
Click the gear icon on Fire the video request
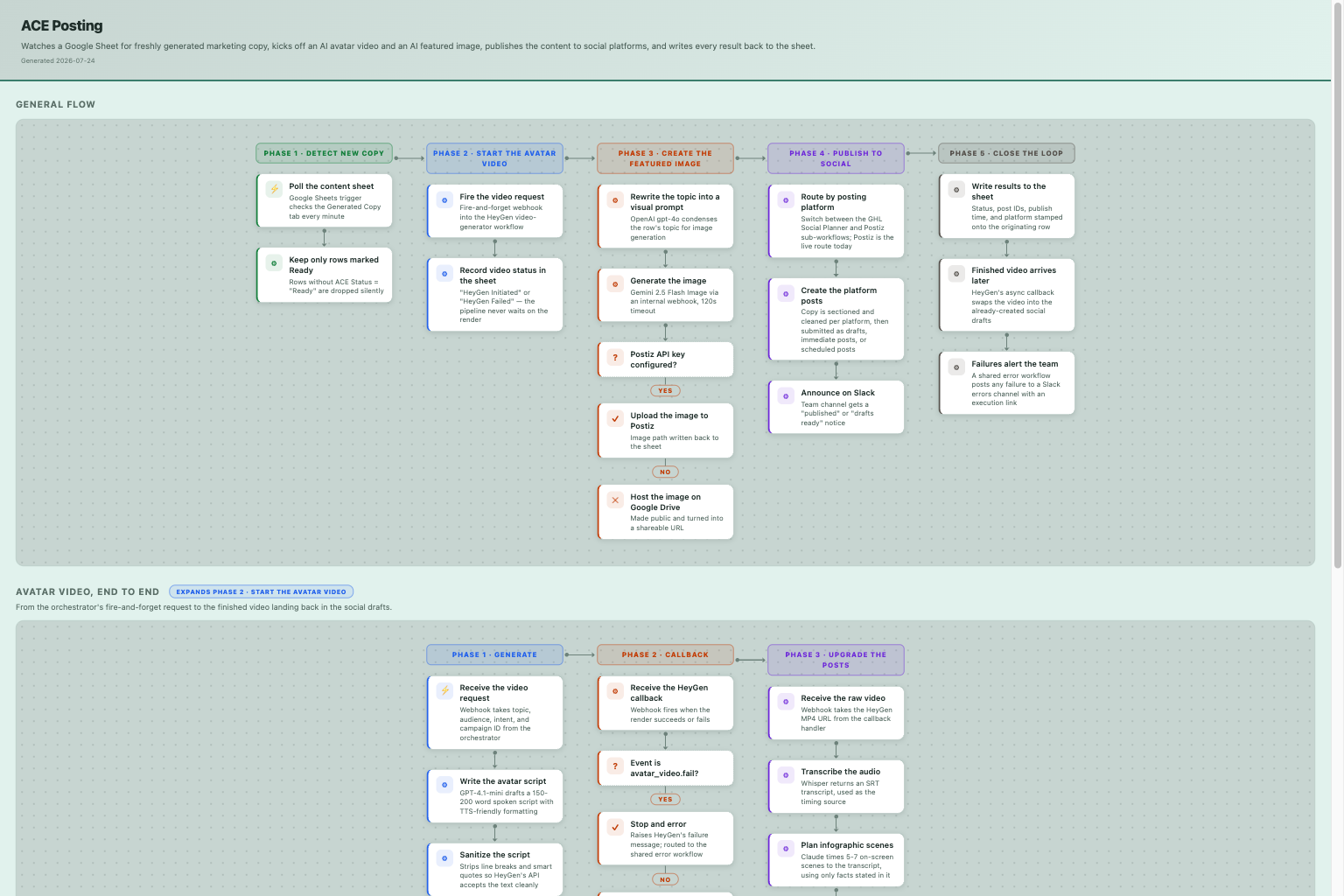point(444,199)
